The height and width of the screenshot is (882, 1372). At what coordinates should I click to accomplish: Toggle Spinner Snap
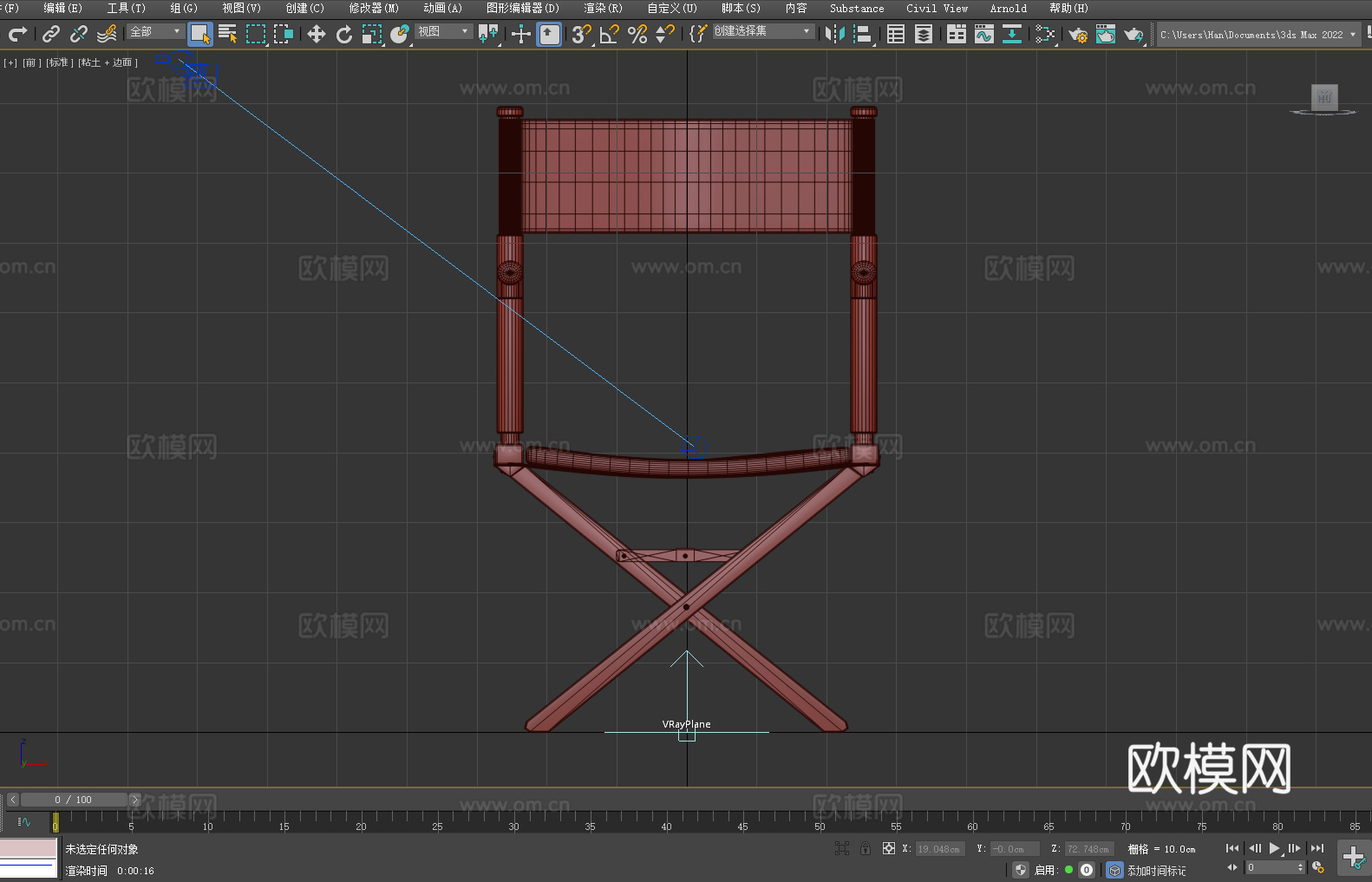coord(665,34)
